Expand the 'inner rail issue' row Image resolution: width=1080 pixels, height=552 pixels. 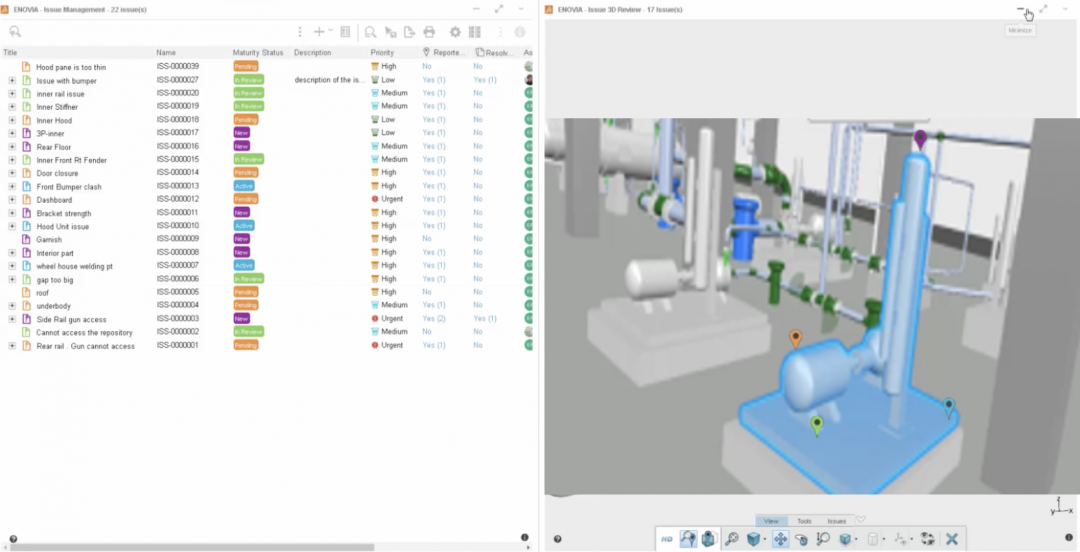(12, 93)
